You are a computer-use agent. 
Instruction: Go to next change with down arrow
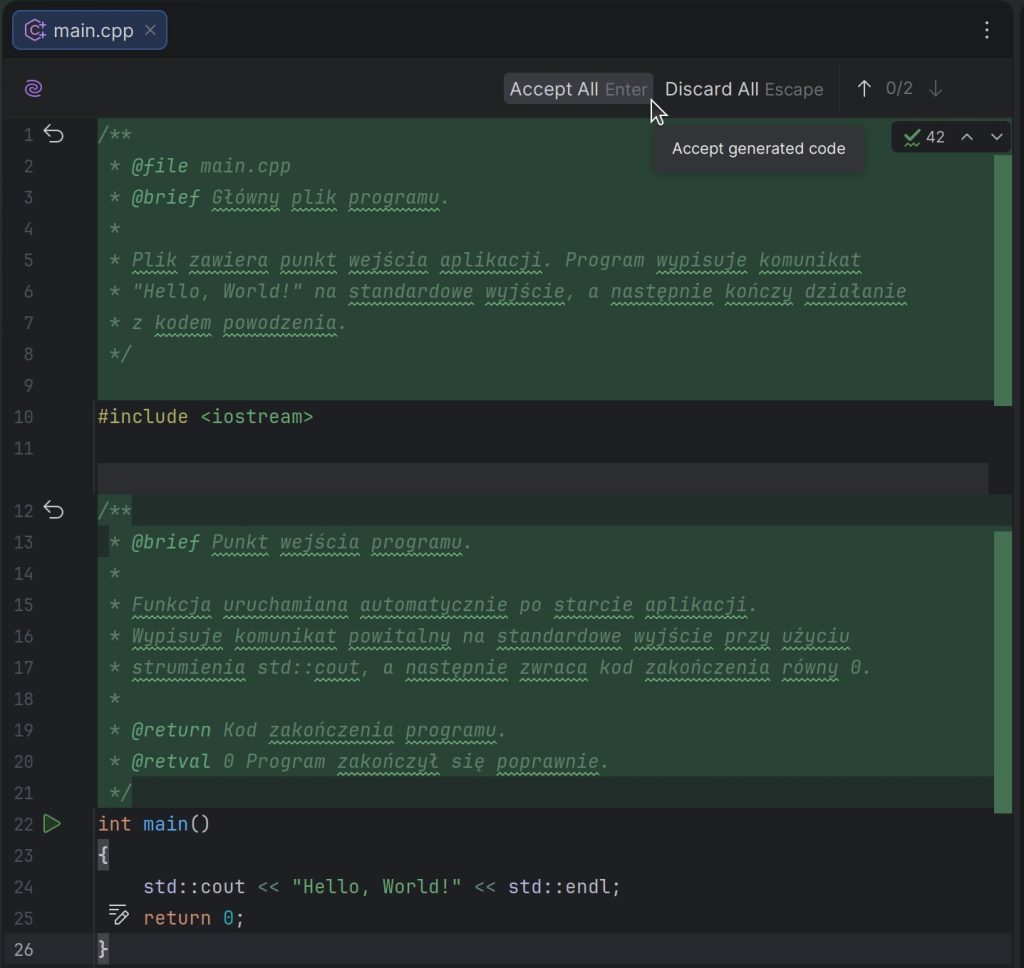pyautogui.click(x=935, y=89)
